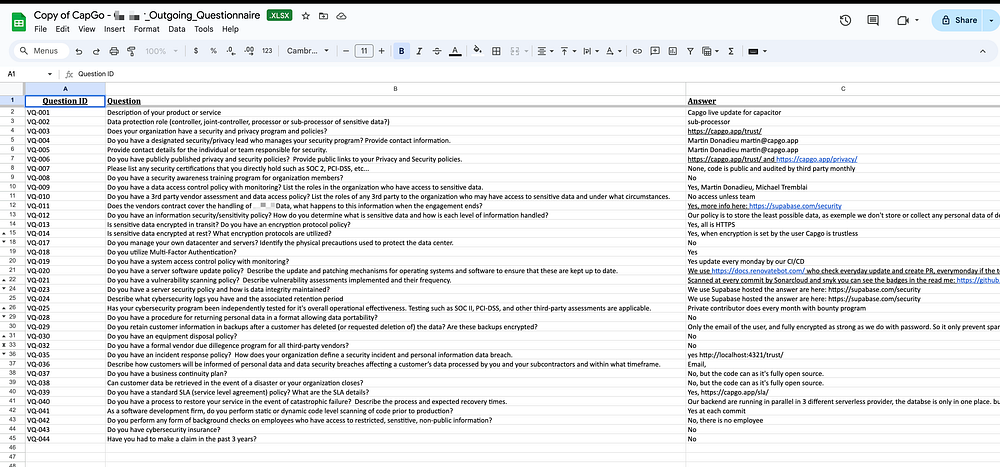The height and width of the screenshot is (467, 1000).
Task: Undo the last action
Action: [x=78, y=51]
